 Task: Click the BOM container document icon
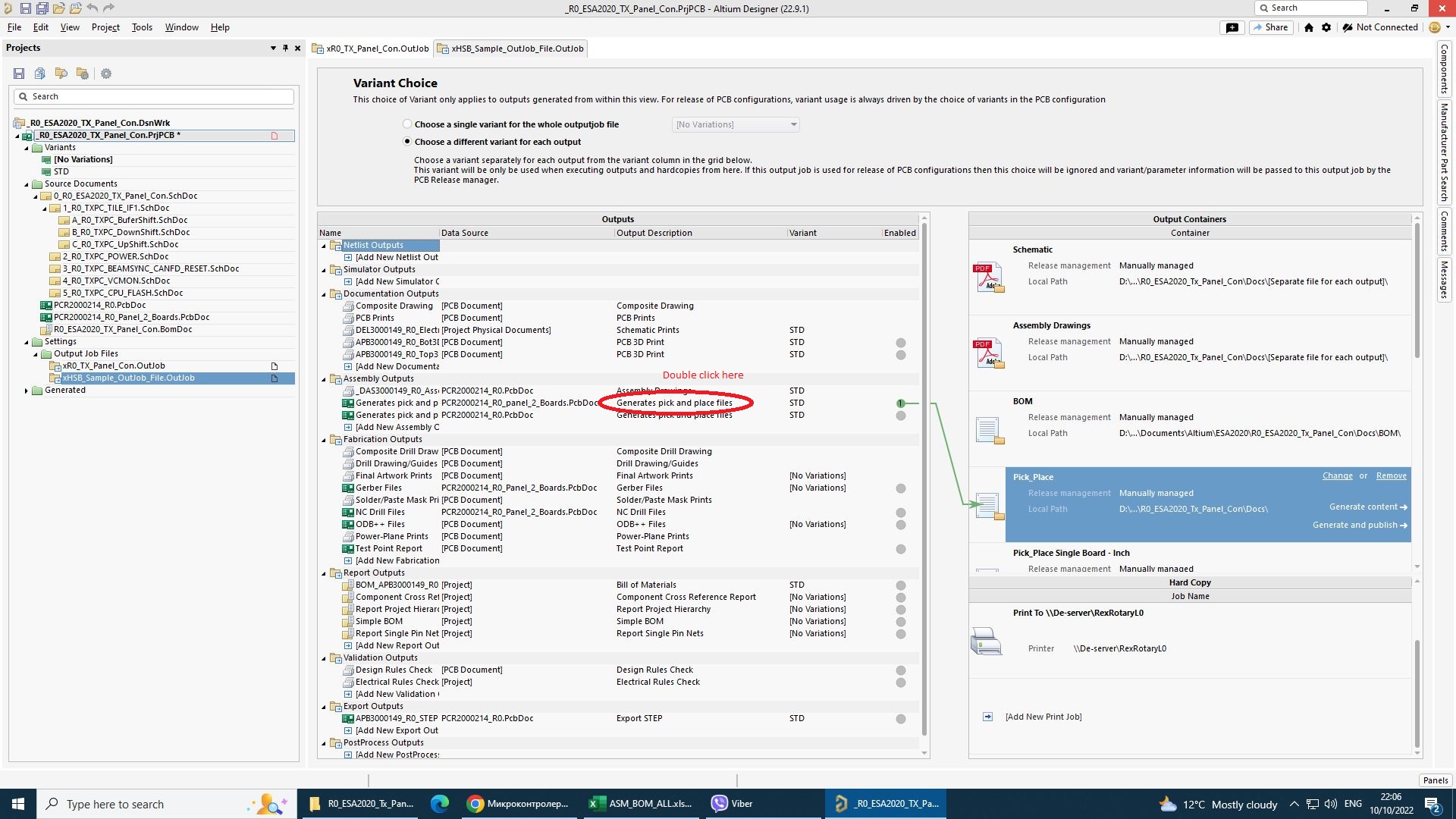[x=989, y=430]
